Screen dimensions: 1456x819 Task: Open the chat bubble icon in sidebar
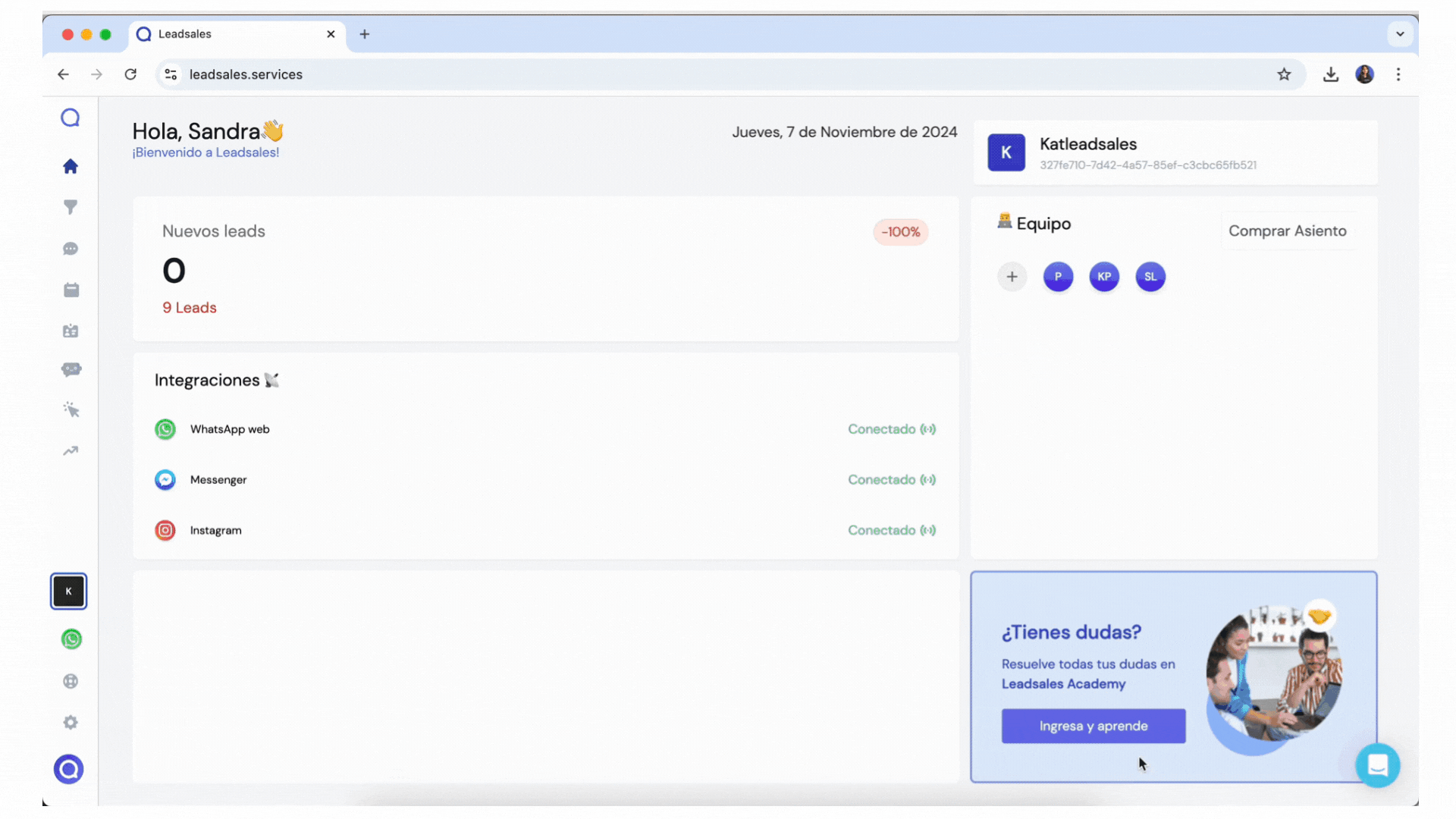coord(71,249)
